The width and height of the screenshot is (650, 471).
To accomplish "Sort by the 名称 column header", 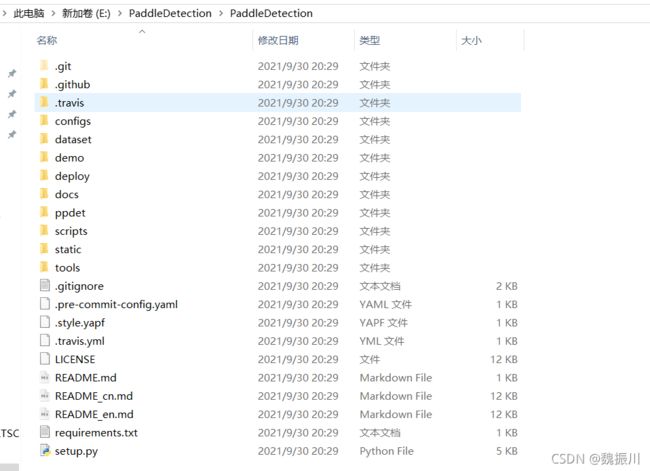I will tap(46, 40).
